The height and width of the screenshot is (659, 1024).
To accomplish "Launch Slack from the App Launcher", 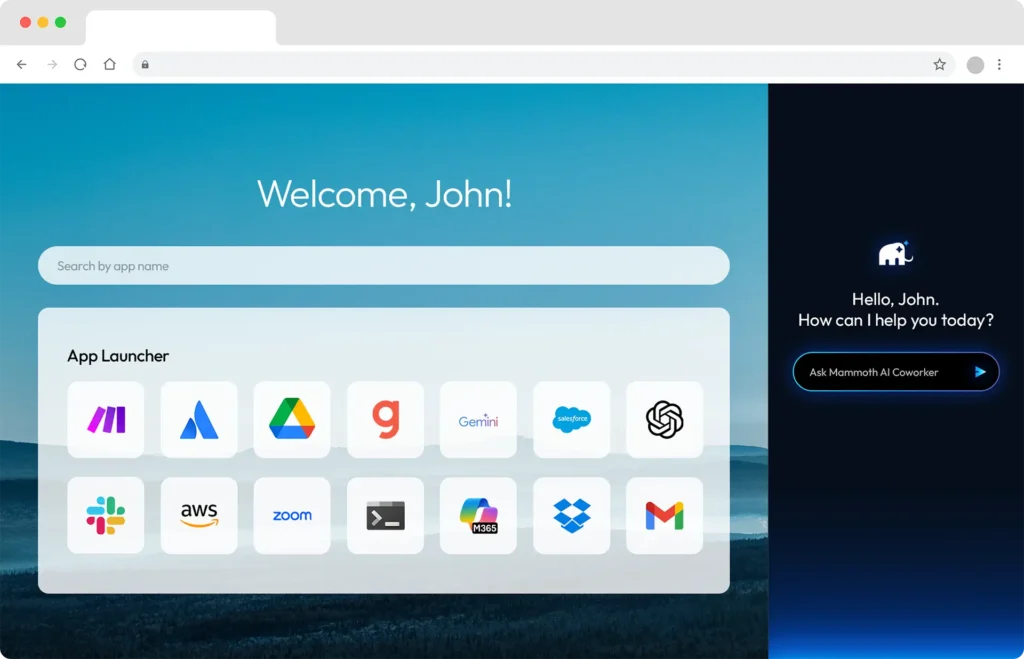I will point(106,516).
